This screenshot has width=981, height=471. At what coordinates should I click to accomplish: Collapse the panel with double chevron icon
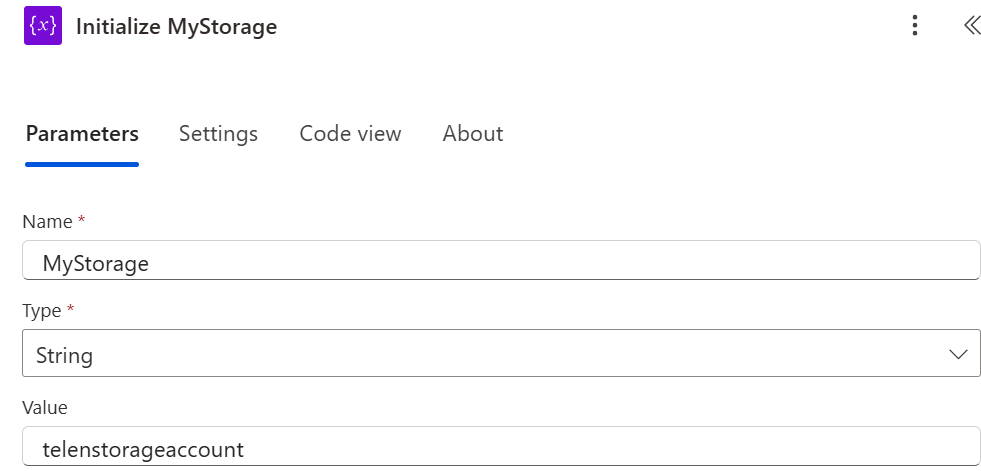pos(971,27)
